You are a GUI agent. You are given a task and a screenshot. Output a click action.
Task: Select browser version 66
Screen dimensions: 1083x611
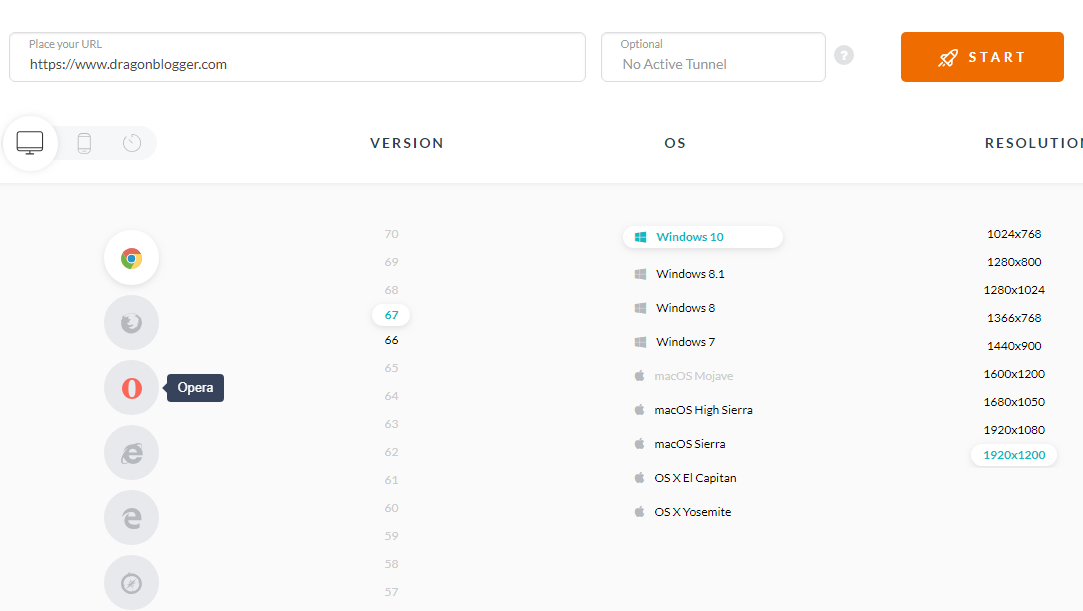[x=391, y=340]
